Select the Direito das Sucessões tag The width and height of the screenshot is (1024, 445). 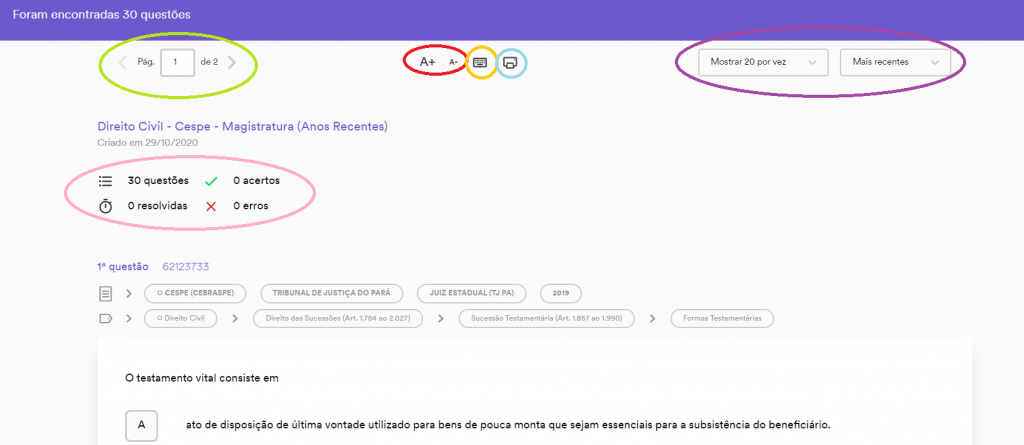(x=336, y=319)
